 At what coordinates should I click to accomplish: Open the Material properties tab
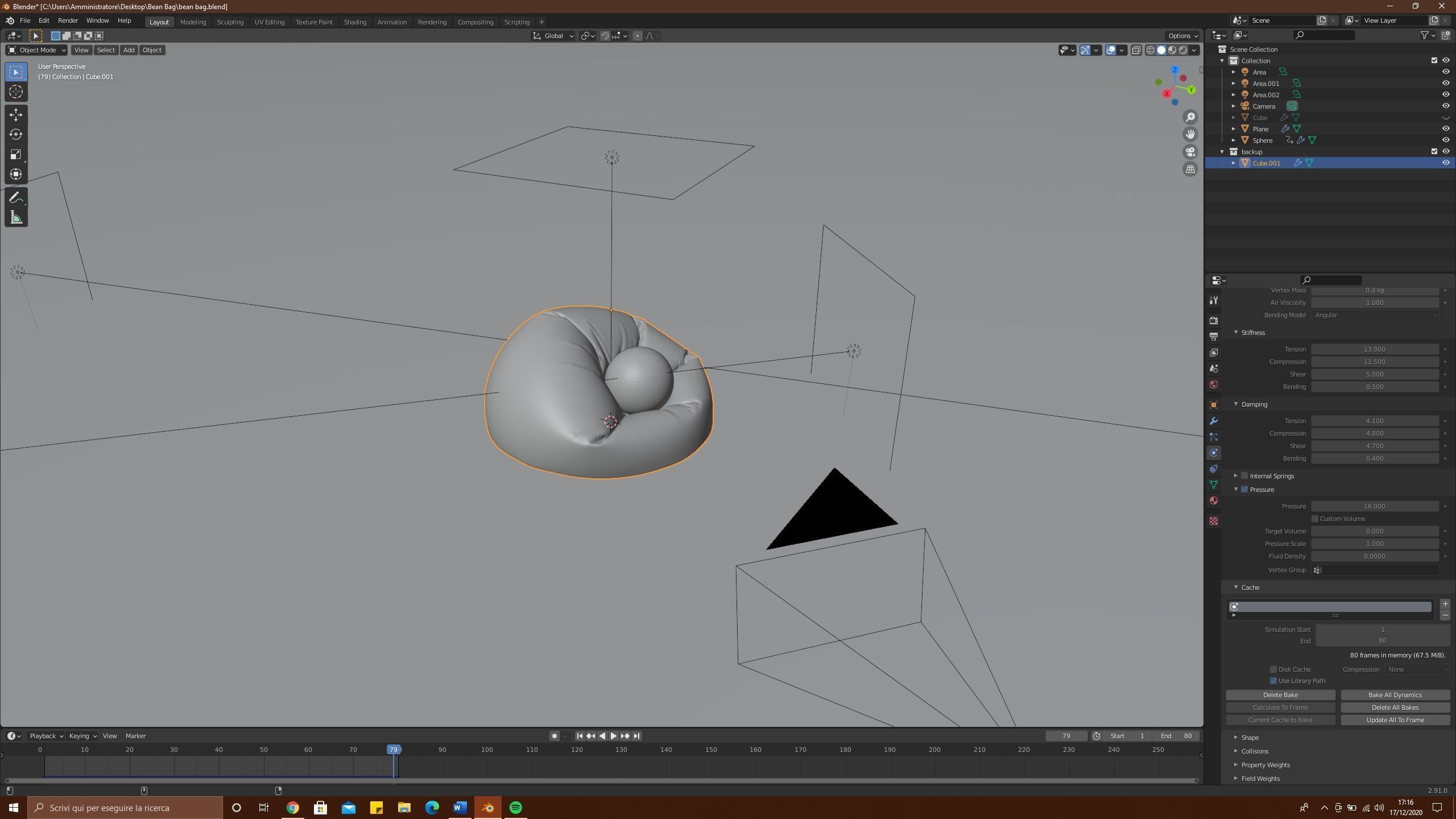[1214, 500]
